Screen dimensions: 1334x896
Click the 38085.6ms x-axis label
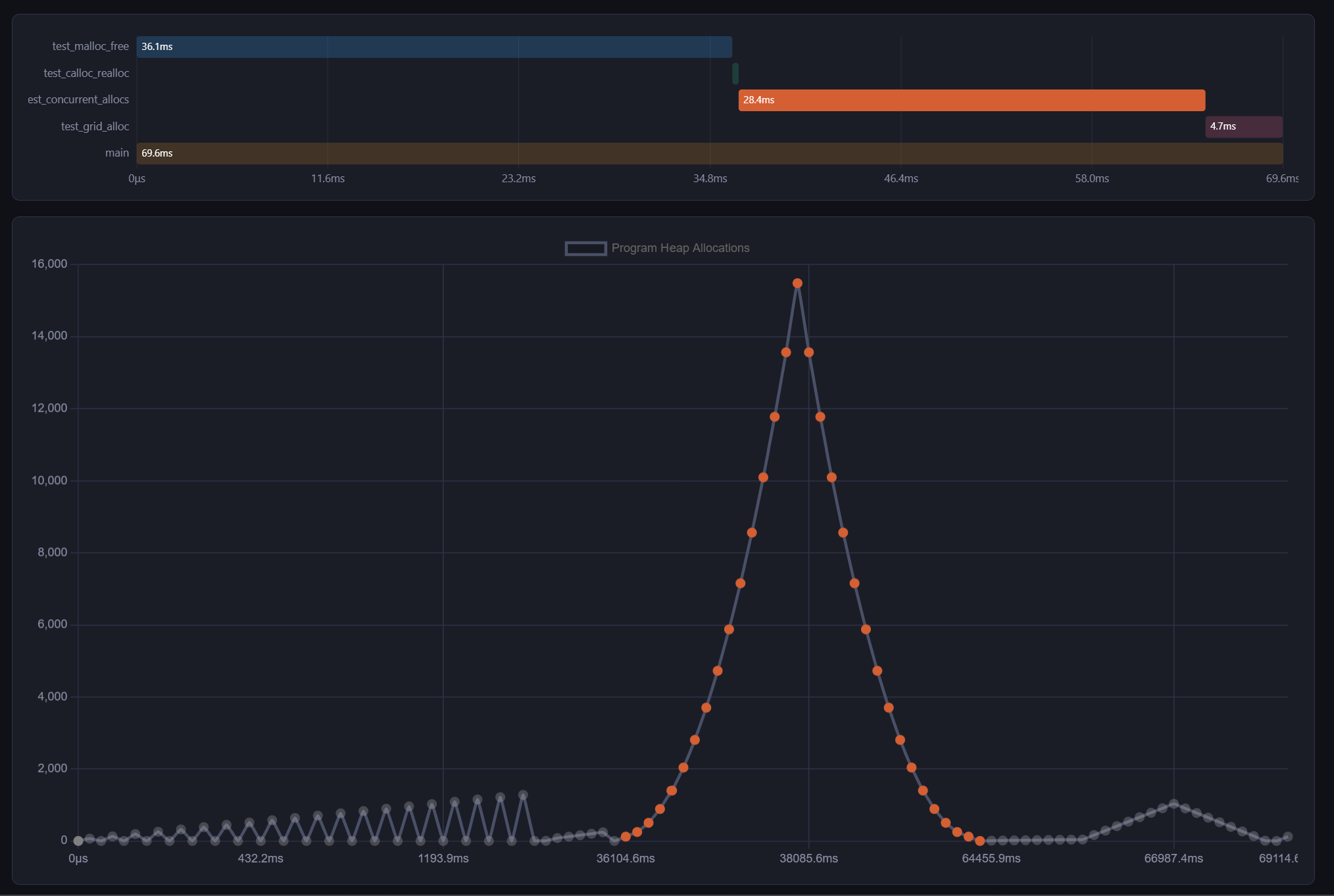[808, 859]
